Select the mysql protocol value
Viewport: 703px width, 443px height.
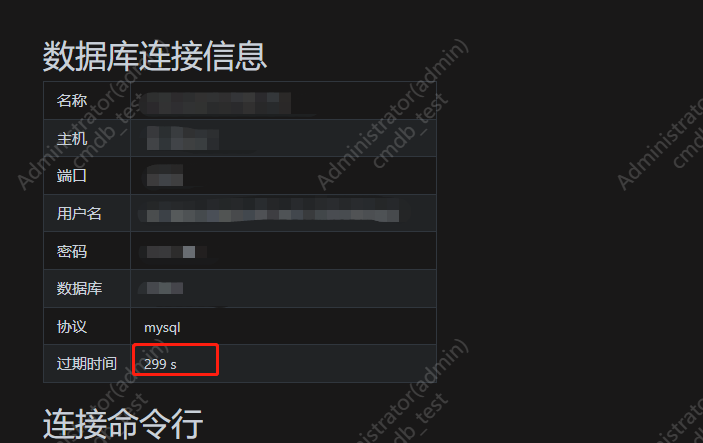[x=162, y=327]
